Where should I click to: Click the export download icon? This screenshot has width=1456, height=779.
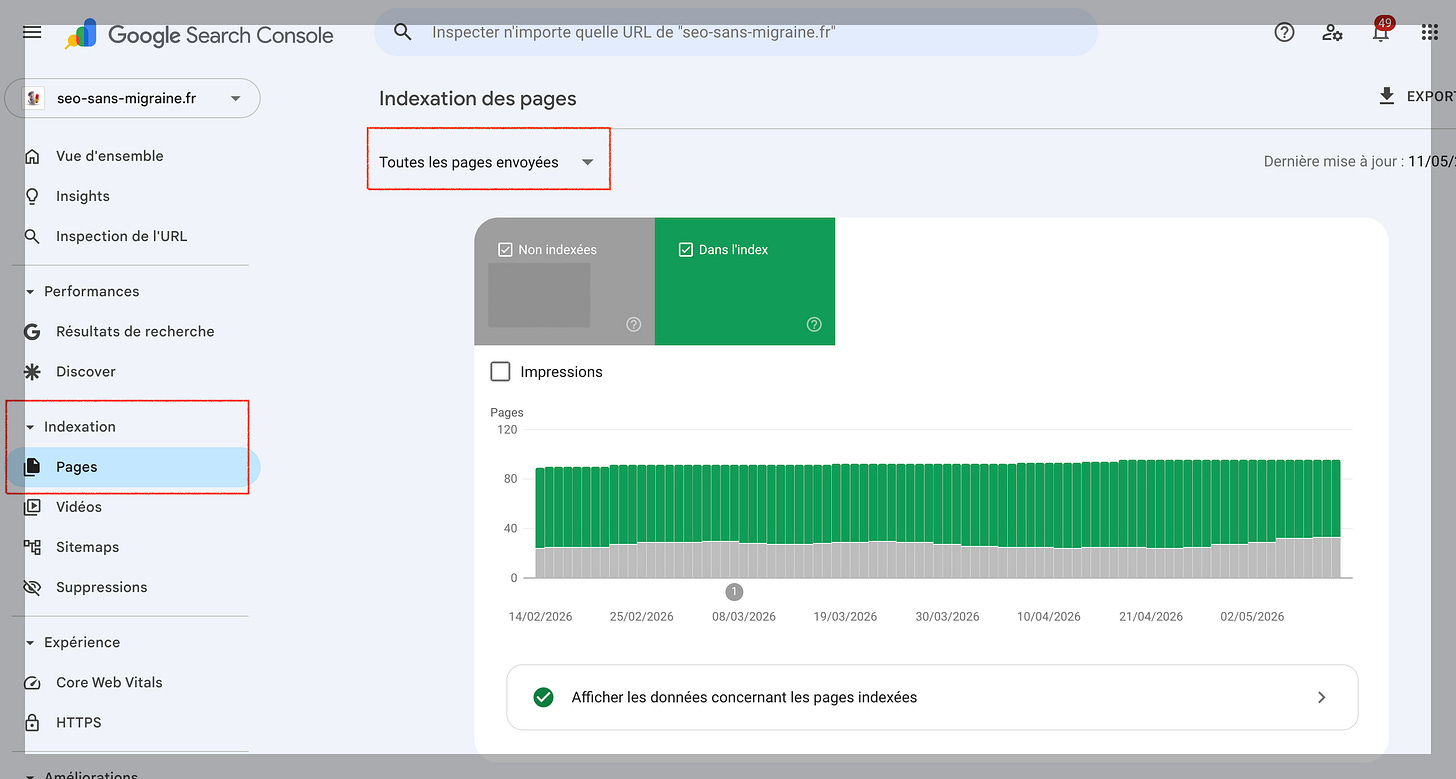click(1386, 96)
